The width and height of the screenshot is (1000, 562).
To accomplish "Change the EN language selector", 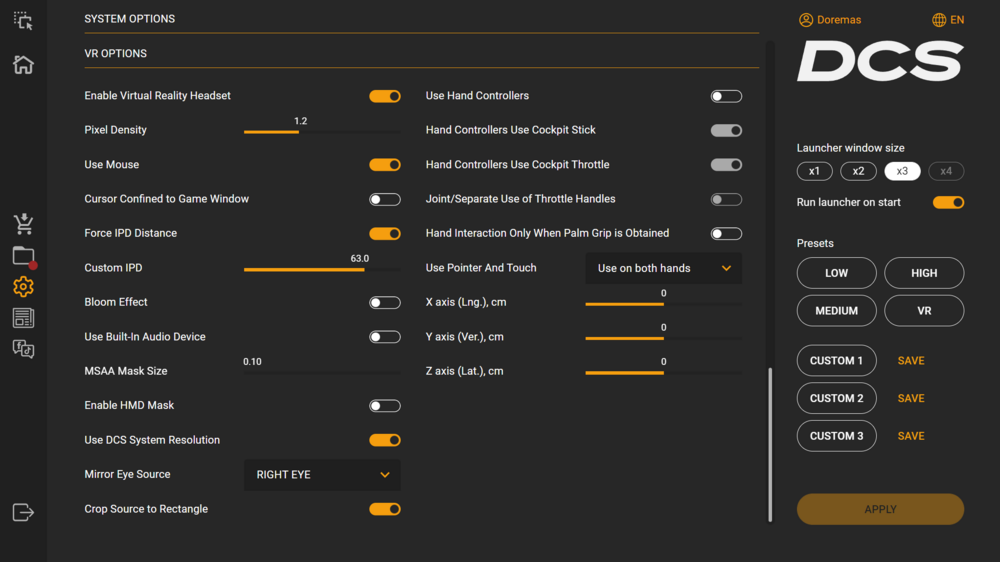I will (x=948, y=20).
